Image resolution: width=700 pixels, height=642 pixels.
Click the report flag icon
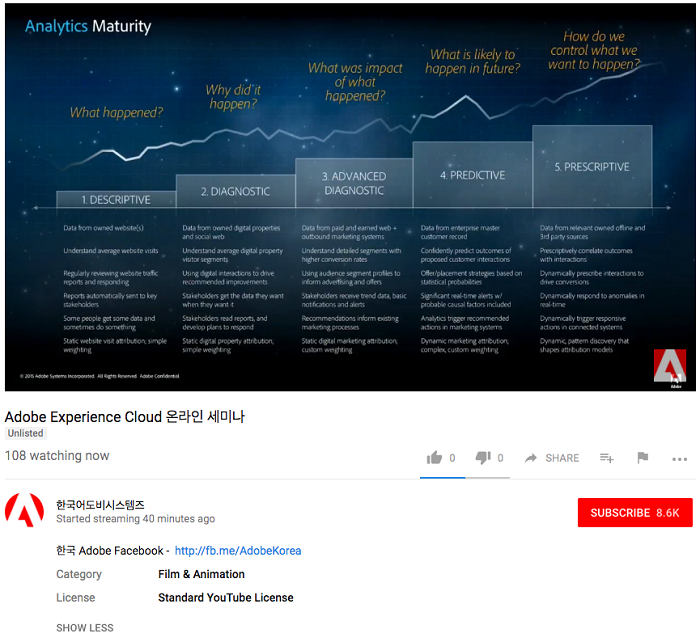click(x=643, y=458)
